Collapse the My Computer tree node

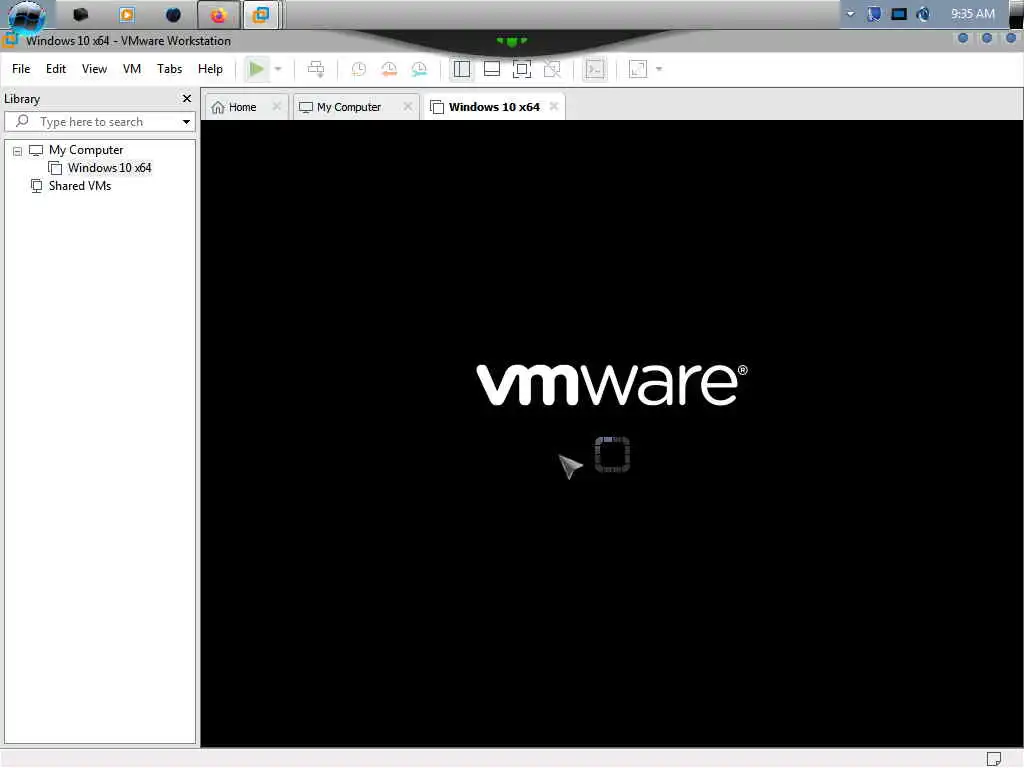point(18,152)
